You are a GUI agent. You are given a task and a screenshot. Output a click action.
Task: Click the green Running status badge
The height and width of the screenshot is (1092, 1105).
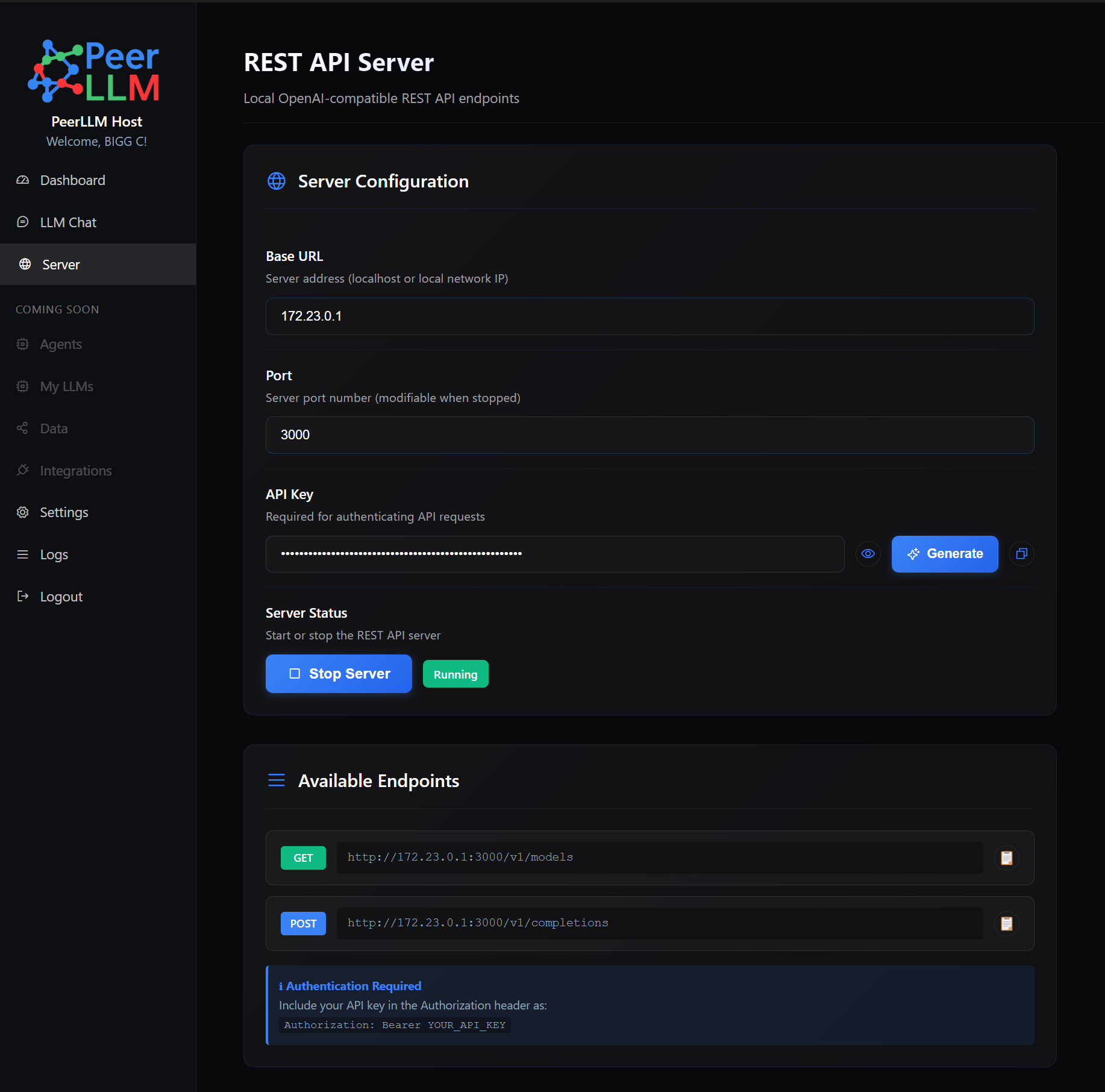point(455,674)
